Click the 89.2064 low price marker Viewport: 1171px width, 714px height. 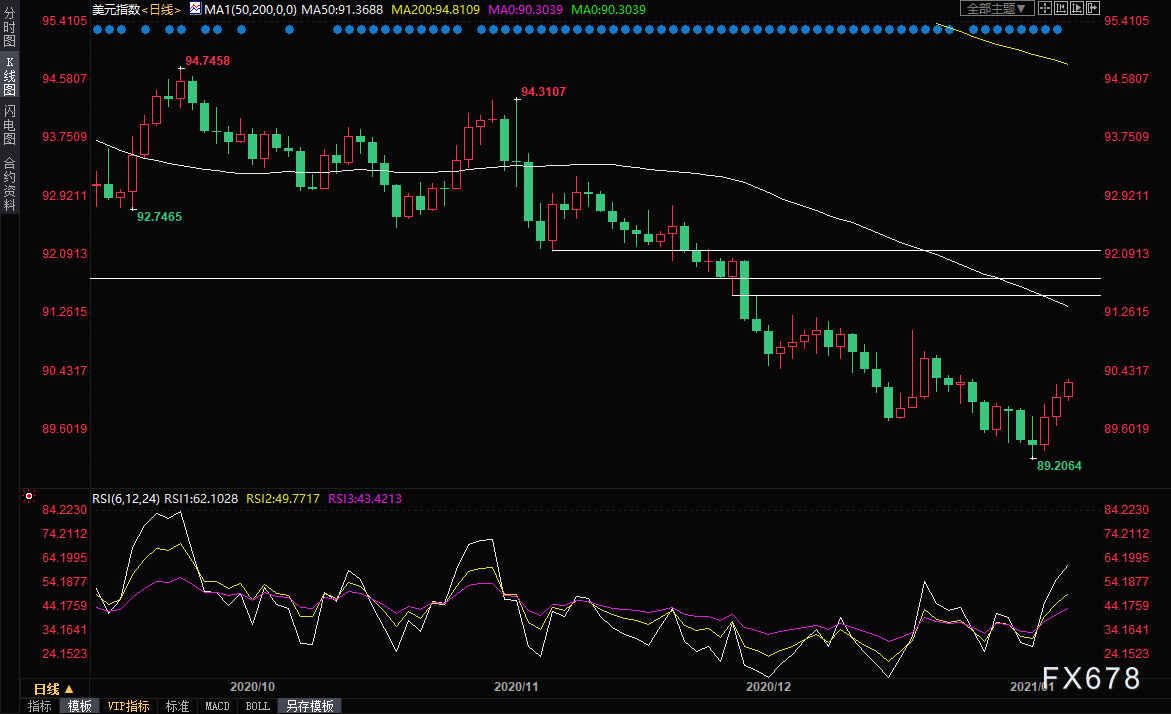click(x=1059, y=466)
